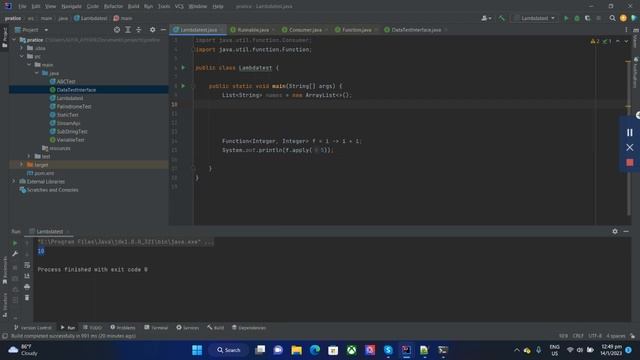Click the print icon in Run panel
This screenshot has height=360, width=640.
coord(27,287)
